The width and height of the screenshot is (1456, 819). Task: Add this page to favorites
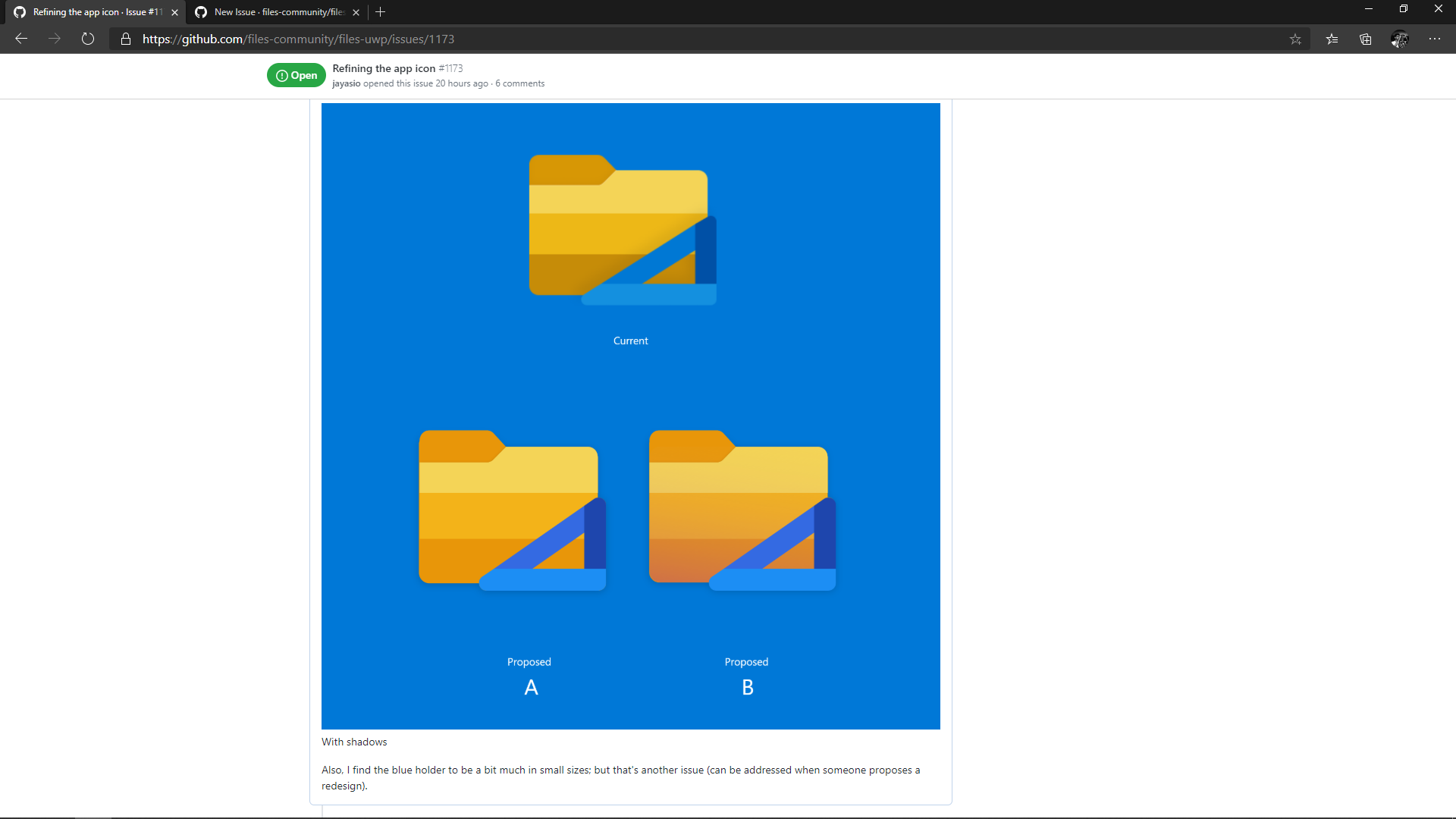point(1295,39)
